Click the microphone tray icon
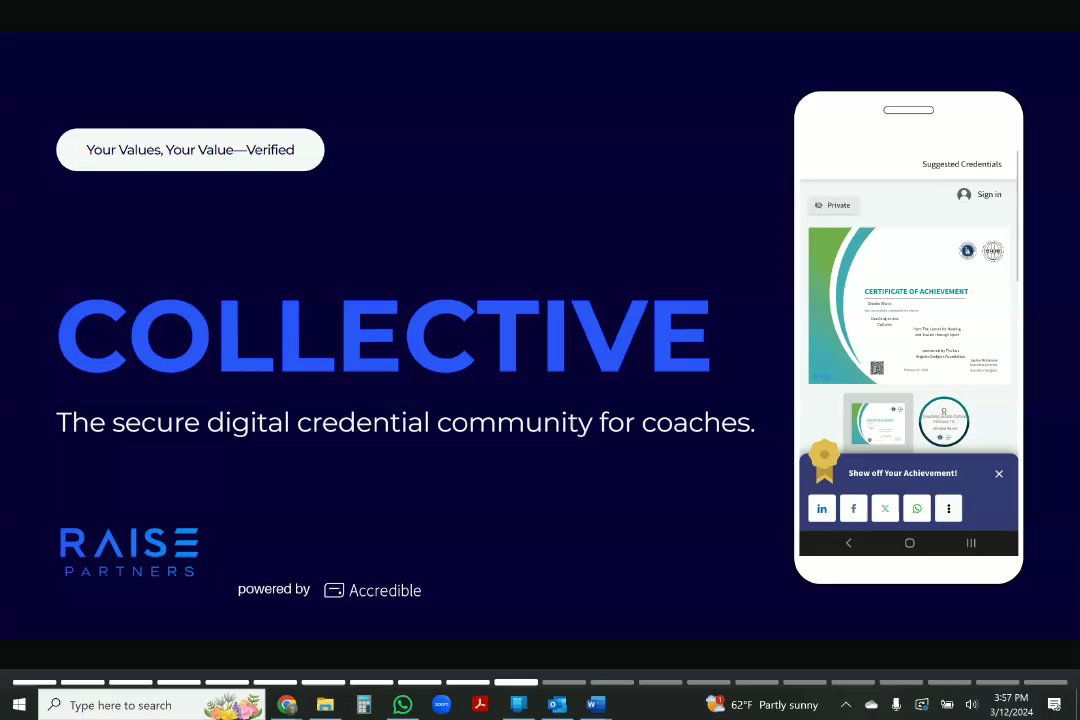Screen dimensions: 1080x720 pyautogui.click(x=896, y=704)
